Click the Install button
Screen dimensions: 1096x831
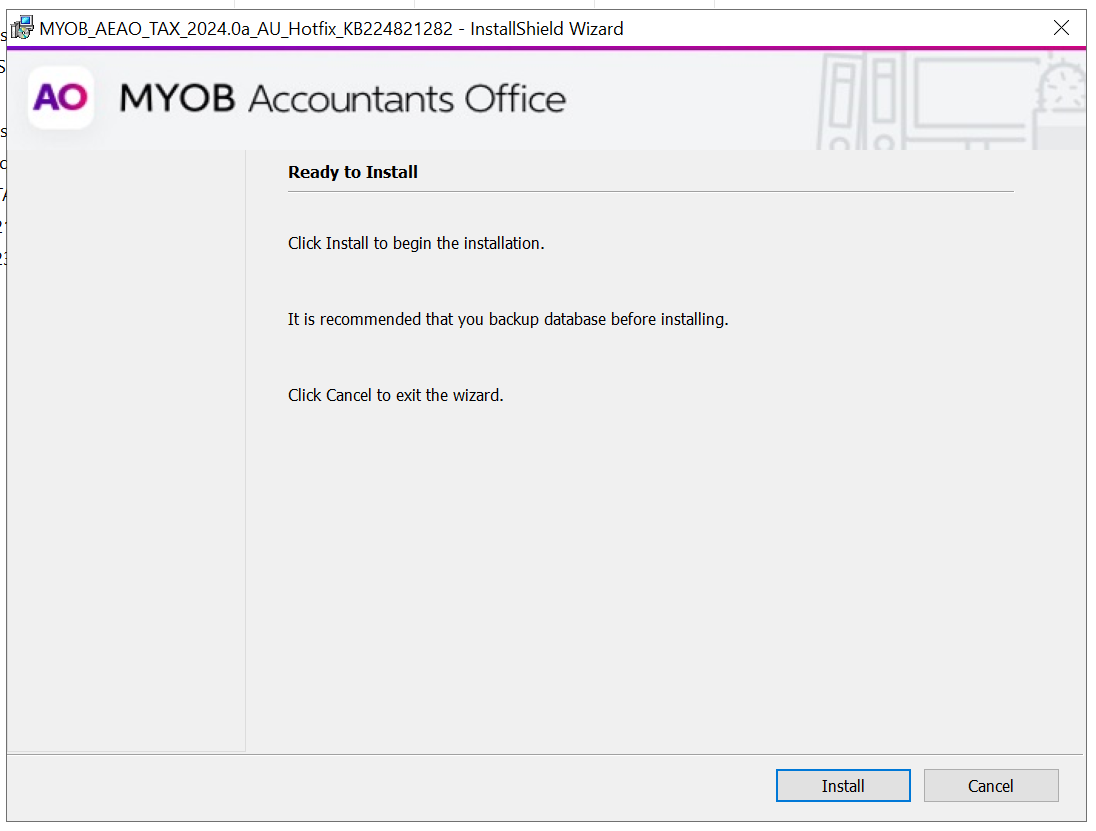[x=843, y=786]
